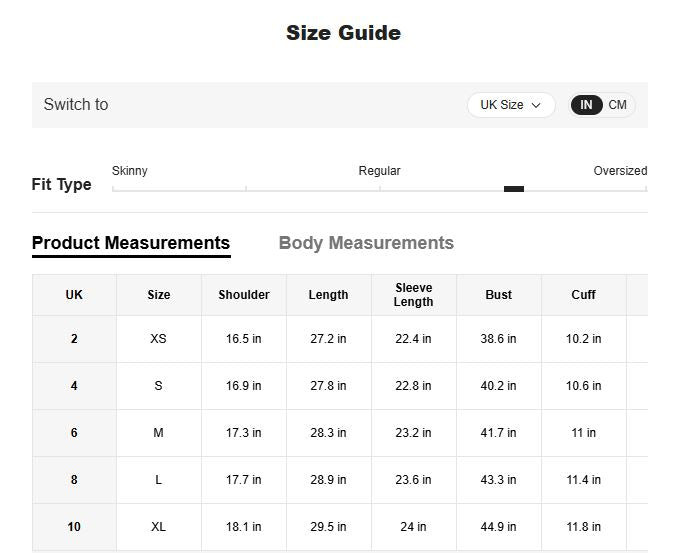Switch measurement units to IN
Image resolution: width=678 pixels, height=553 pixels.
pyautogui.click(x=586, y=105)
